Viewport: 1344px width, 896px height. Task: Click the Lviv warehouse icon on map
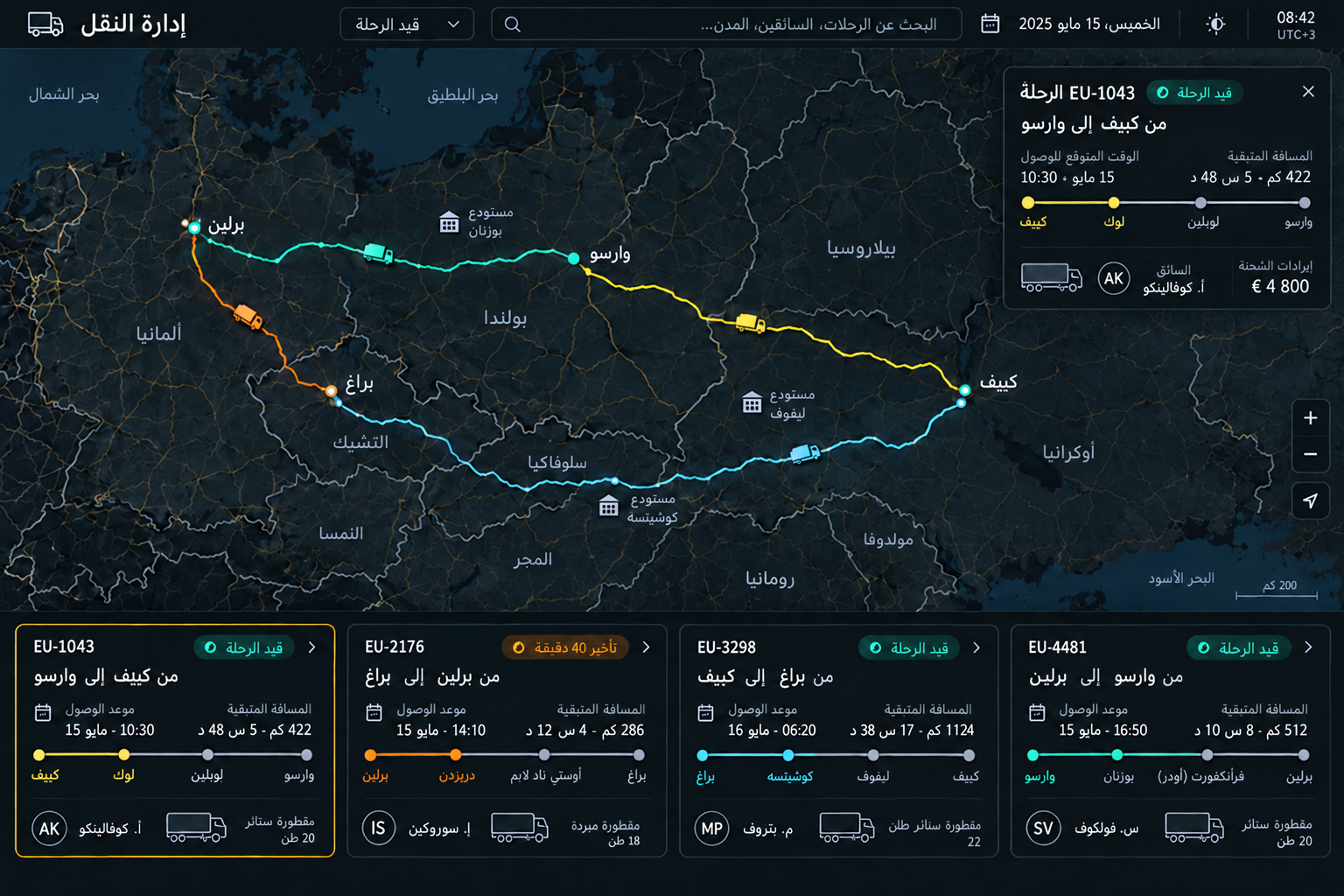point(752,402)
